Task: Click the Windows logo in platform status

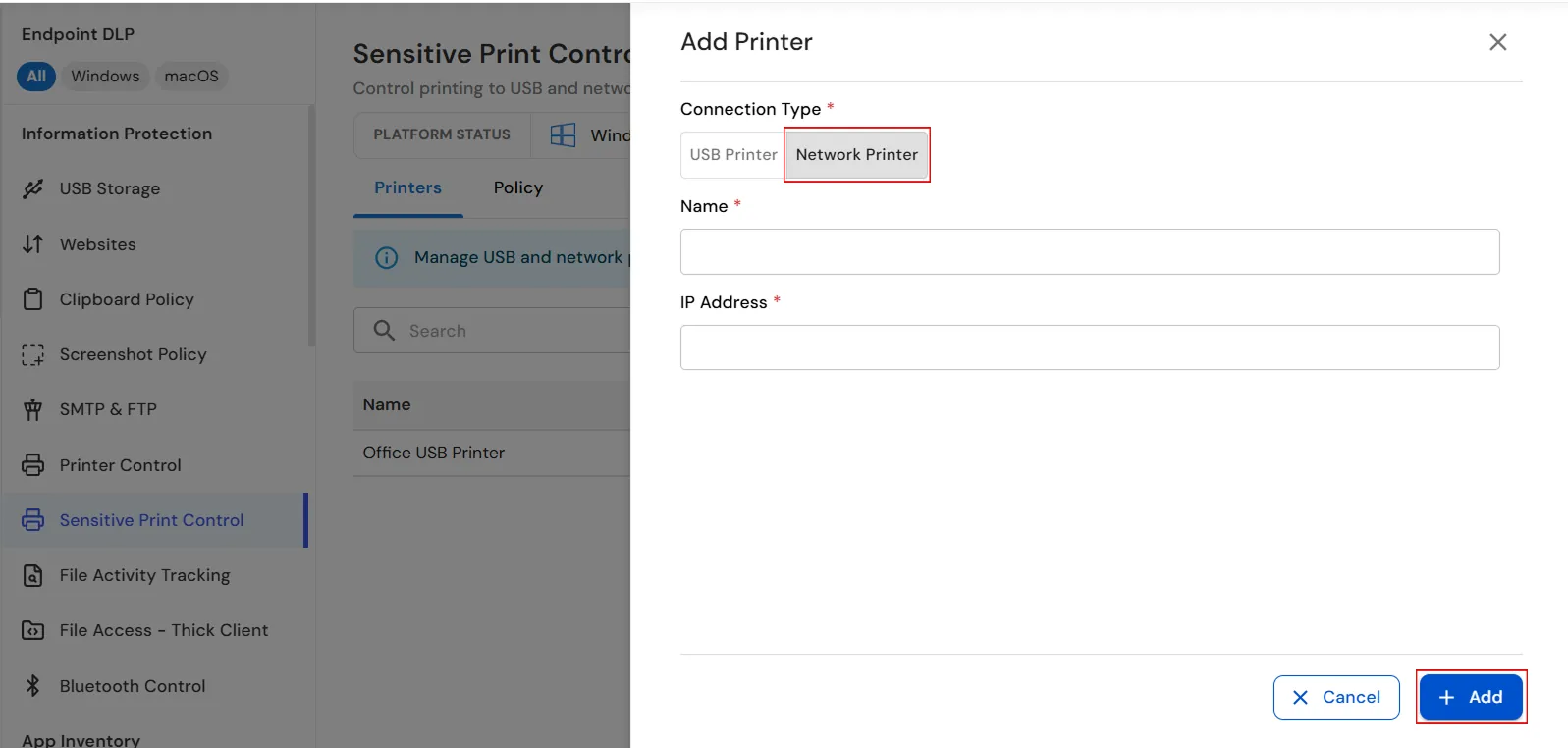Action: tap(563, 134)
